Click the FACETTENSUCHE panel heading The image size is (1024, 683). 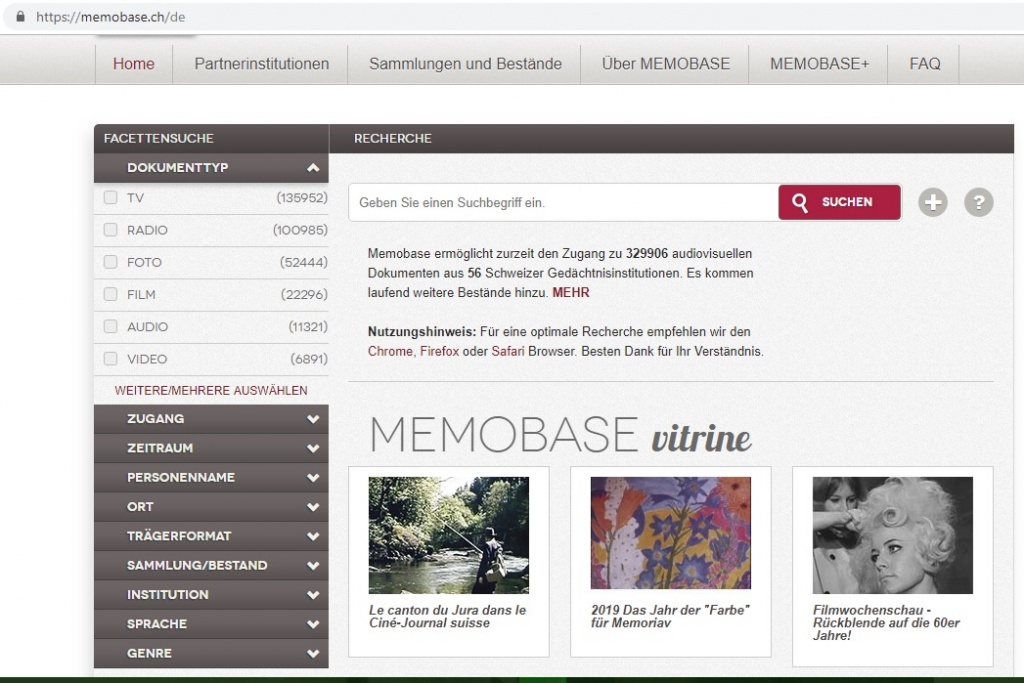159,138
